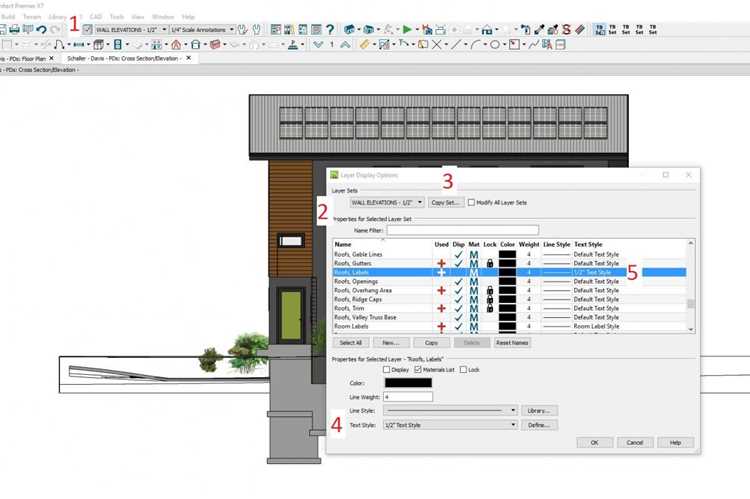Viewport: 750px width, 499px height.
Task: Switch to the Floor Plan tab
Action: pos(26,58)
